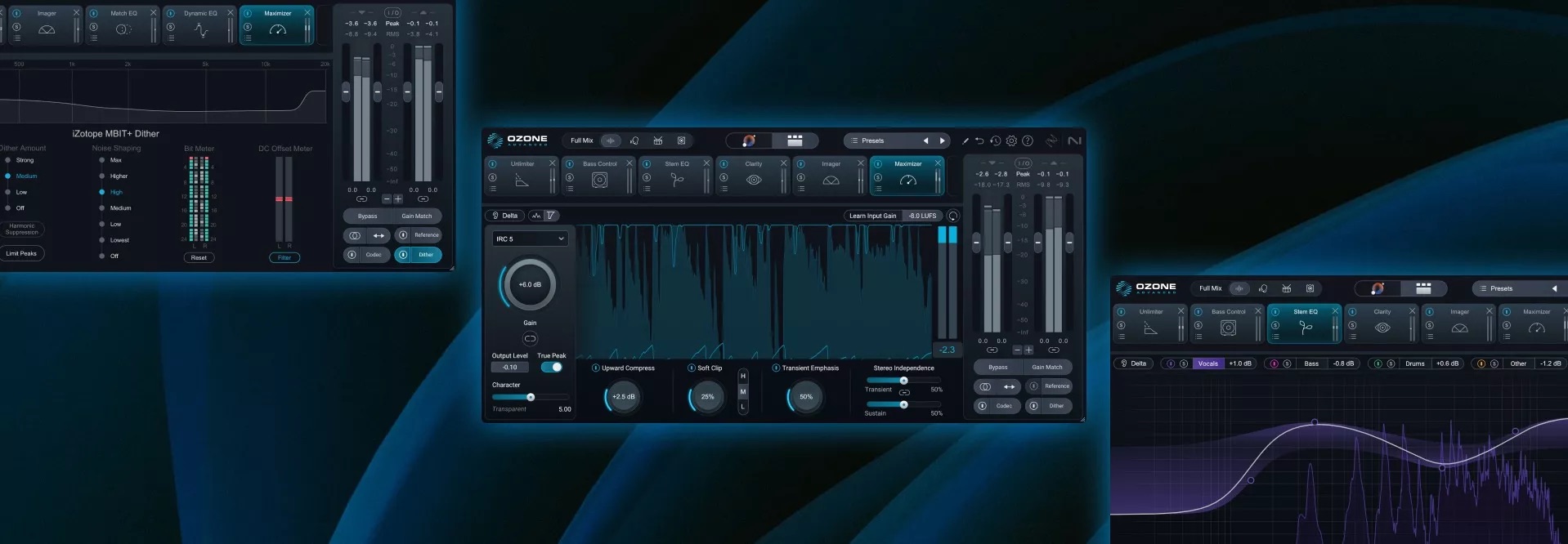Image resolution: width=1568 pixels, height=544 pixels.
Task: Disable Soft Clip power button
Action: (691, 368)
